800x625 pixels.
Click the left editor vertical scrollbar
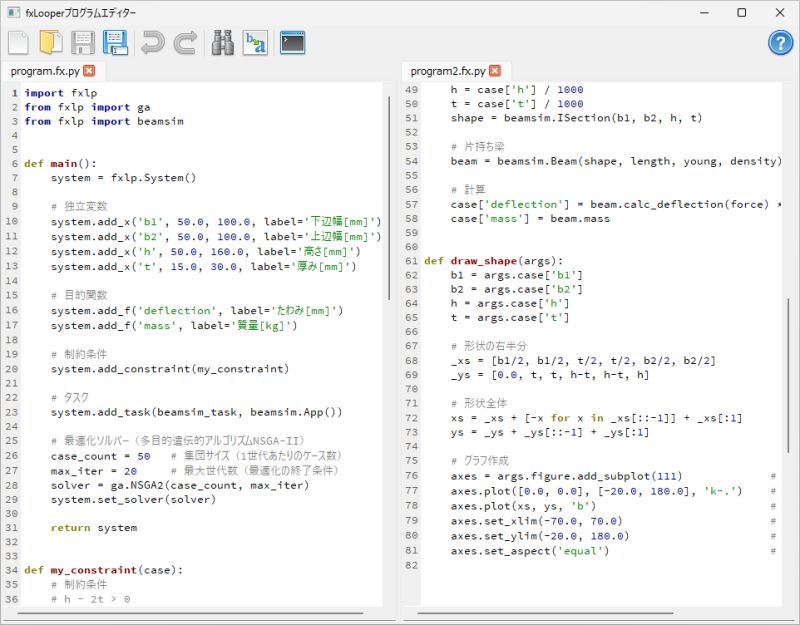tap(389, 198)
